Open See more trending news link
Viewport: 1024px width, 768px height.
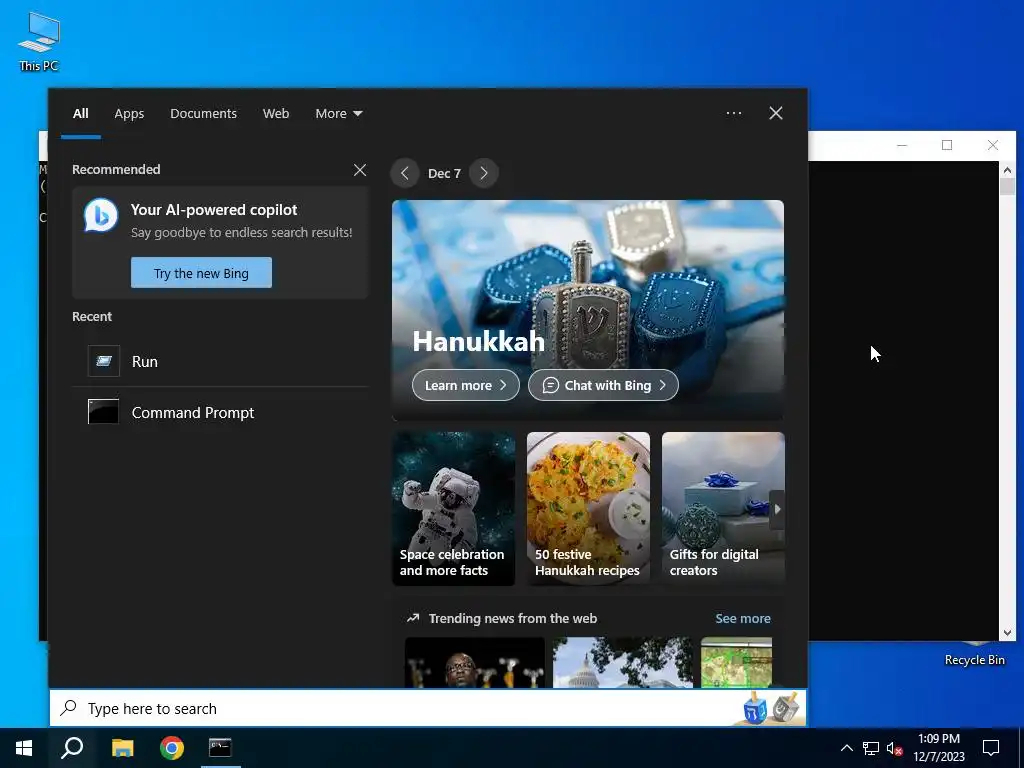point(743,618)
